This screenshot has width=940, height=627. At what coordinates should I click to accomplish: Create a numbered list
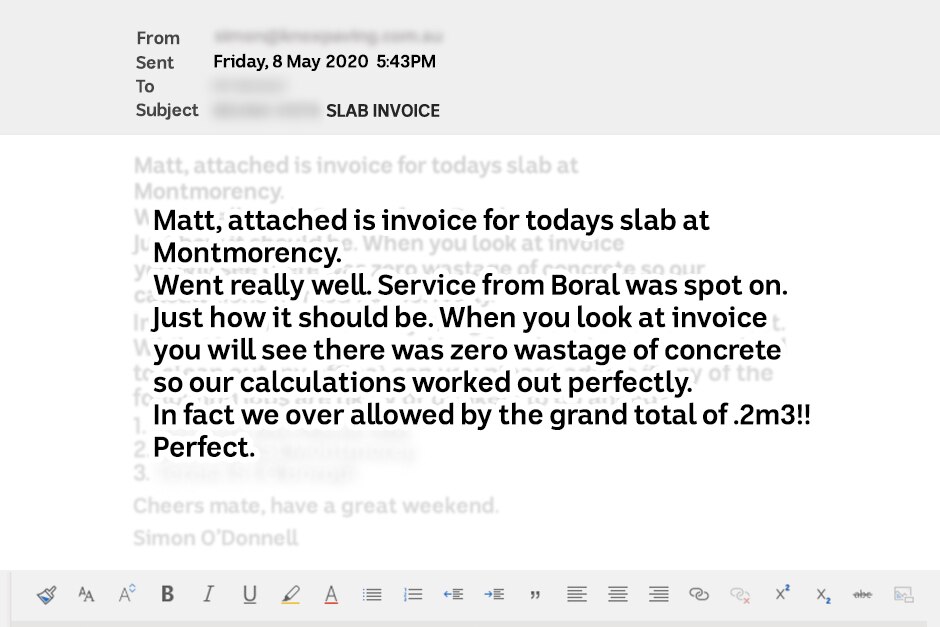click(x=412, y=593)
